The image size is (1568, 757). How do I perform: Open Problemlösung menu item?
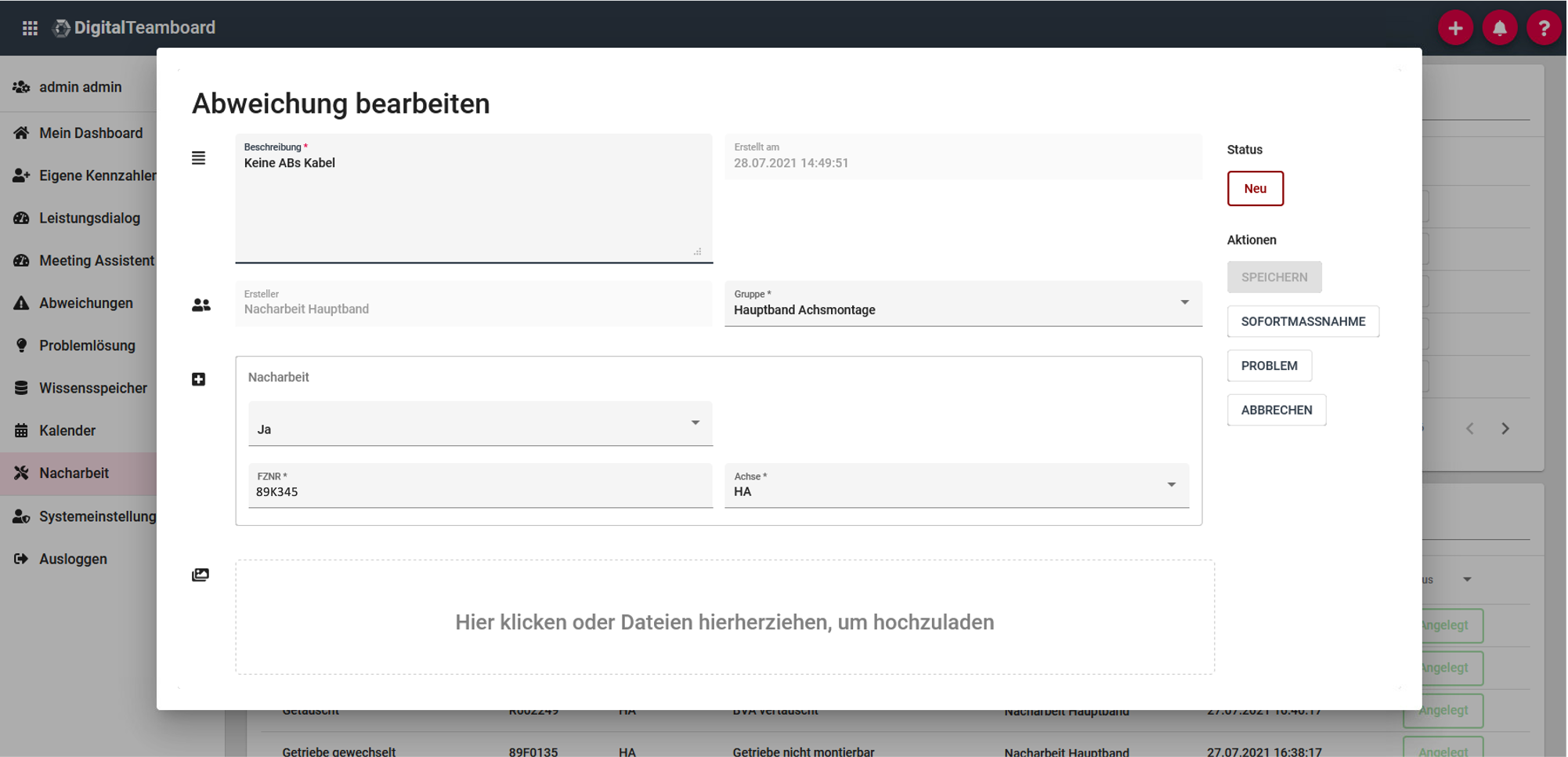[x=78, y=346]
